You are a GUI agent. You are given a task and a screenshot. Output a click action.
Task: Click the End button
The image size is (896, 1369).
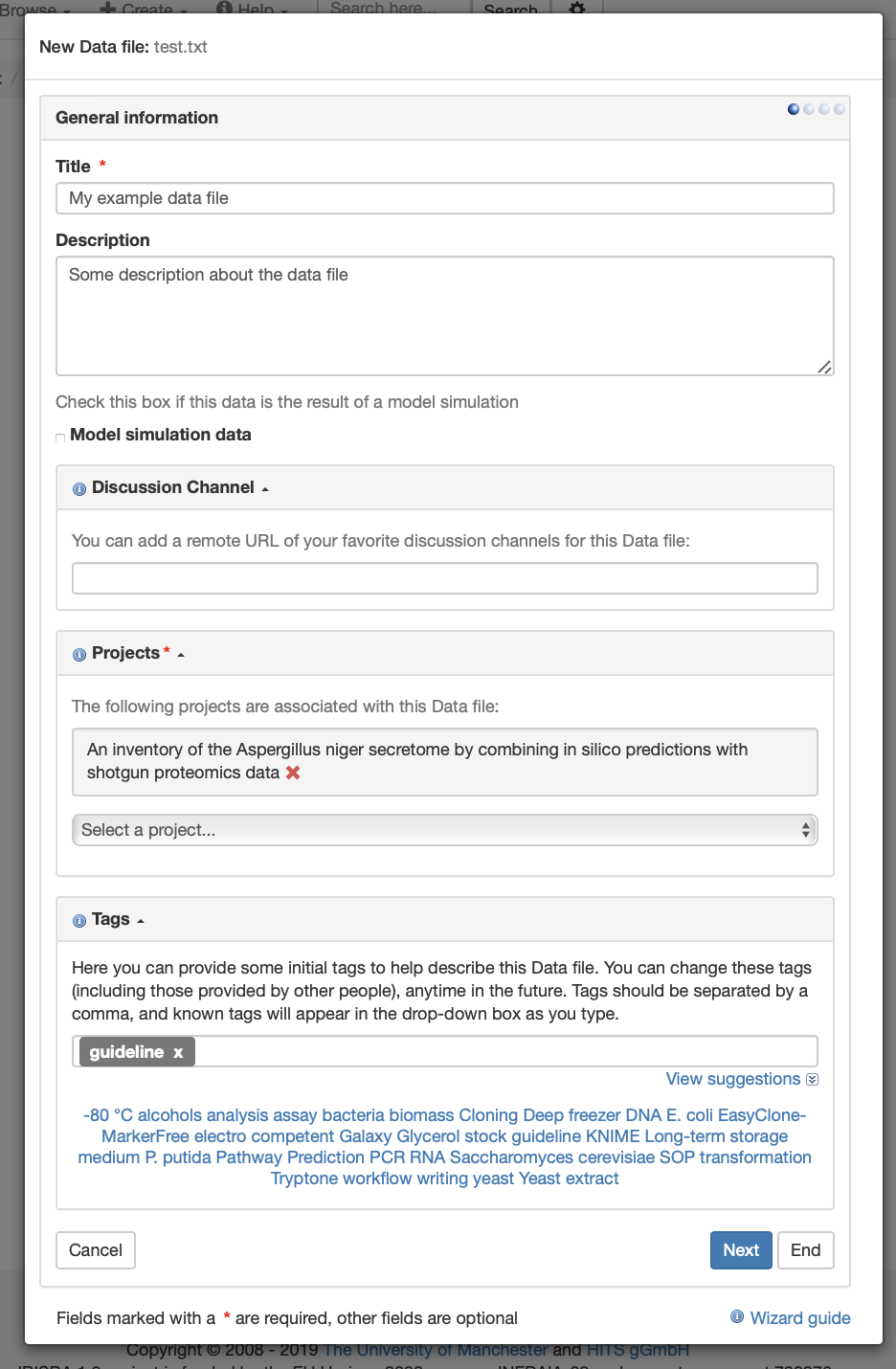[x=805, y=1250]
